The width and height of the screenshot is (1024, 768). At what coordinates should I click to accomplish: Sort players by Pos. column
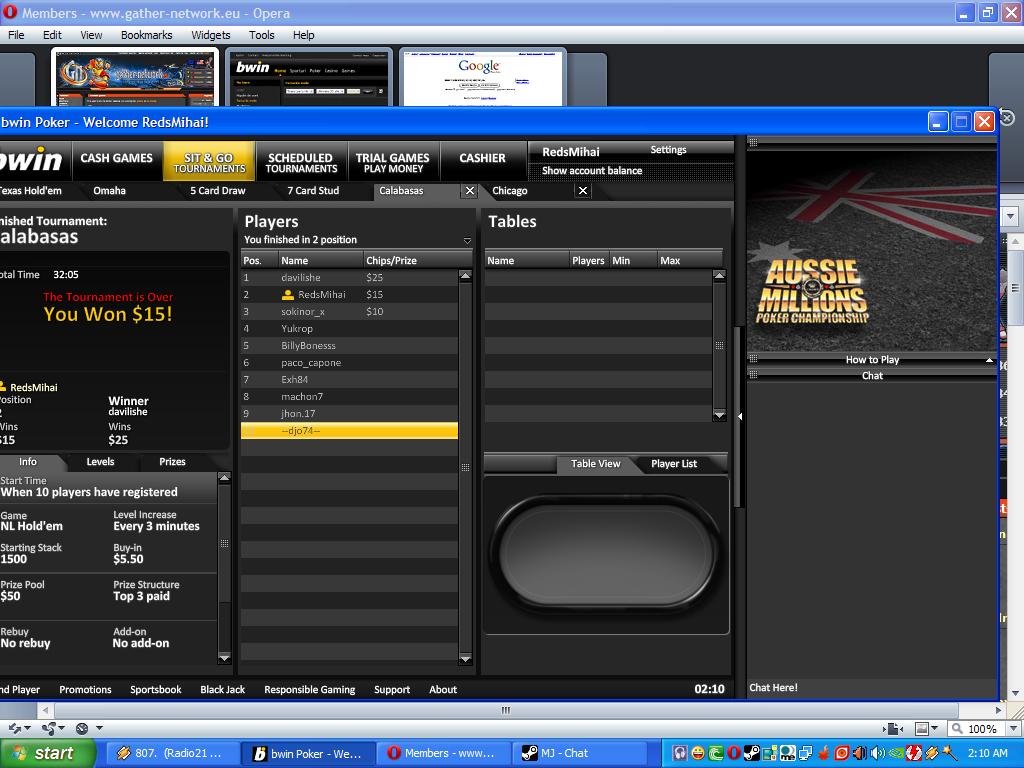[x=259, y=260]
